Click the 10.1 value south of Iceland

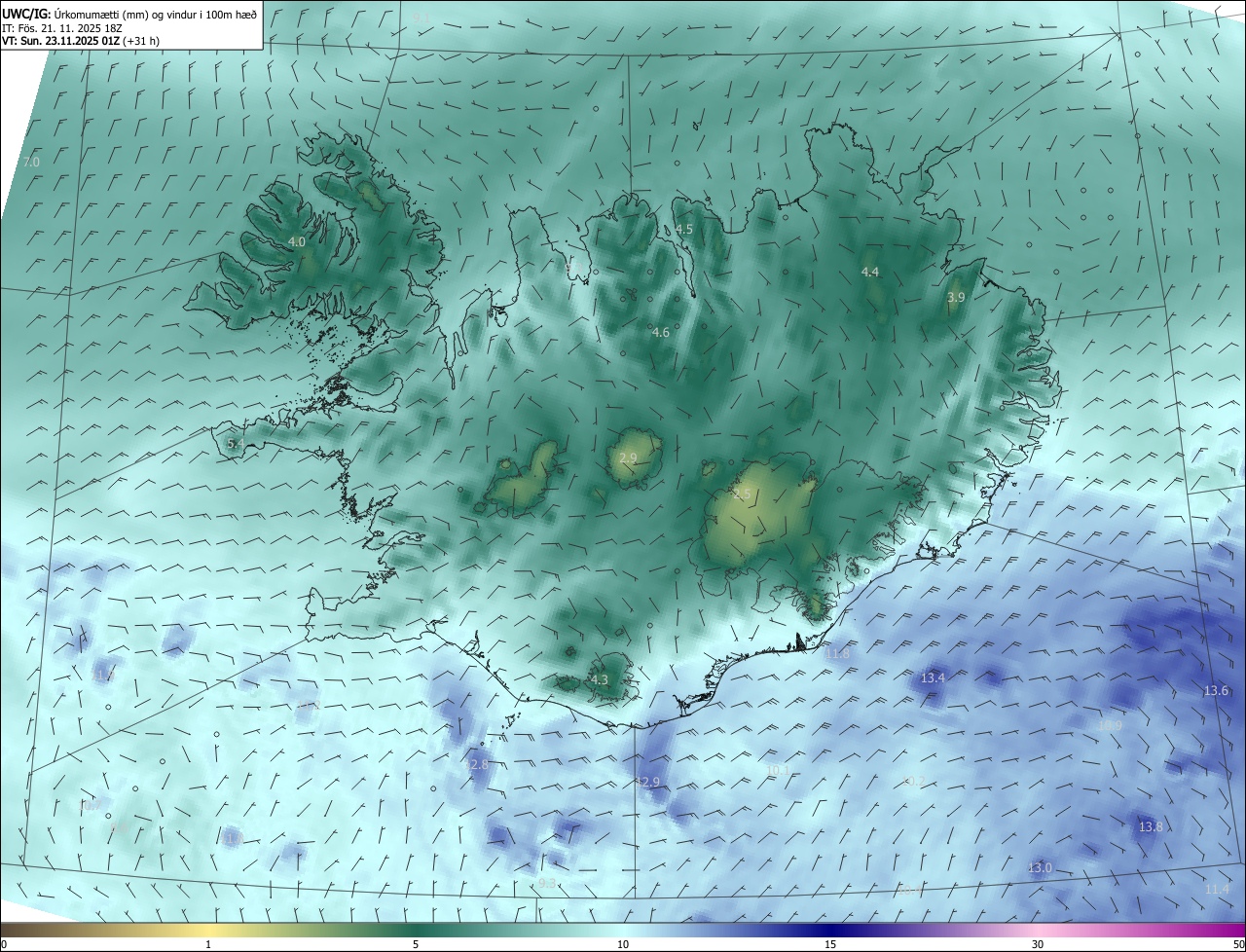tap(778, 770)
